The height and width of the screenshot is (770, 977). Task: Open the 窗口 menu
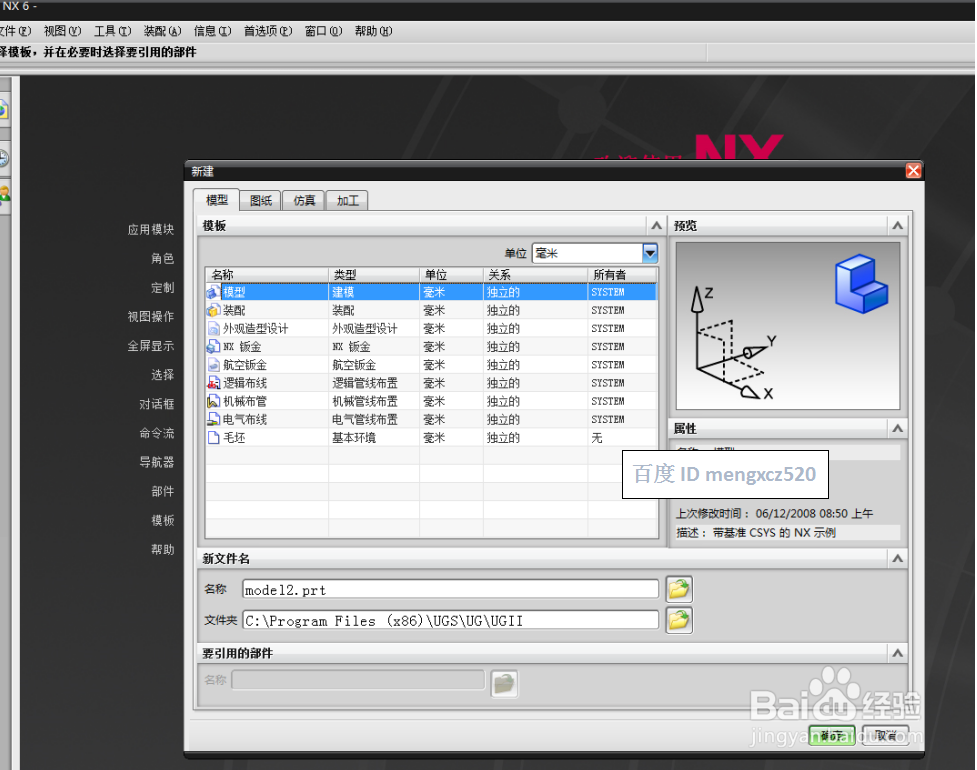click(323, 31)
